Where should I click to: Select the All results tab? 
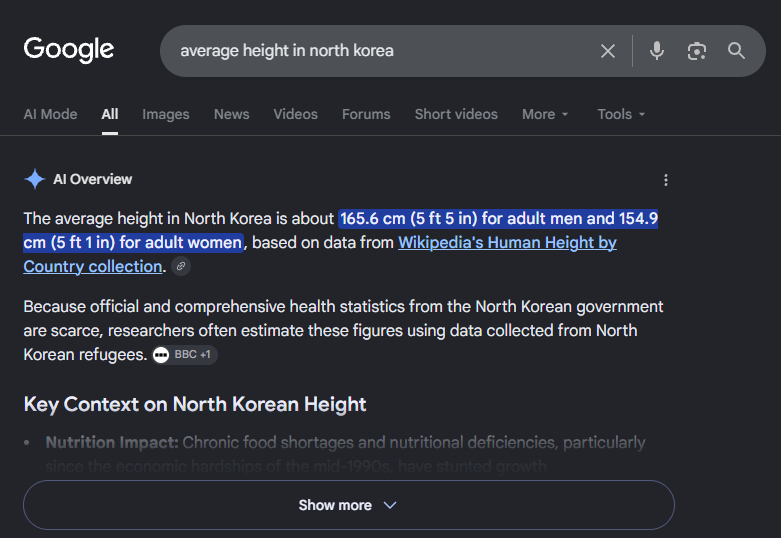click(x=110, y=114)
